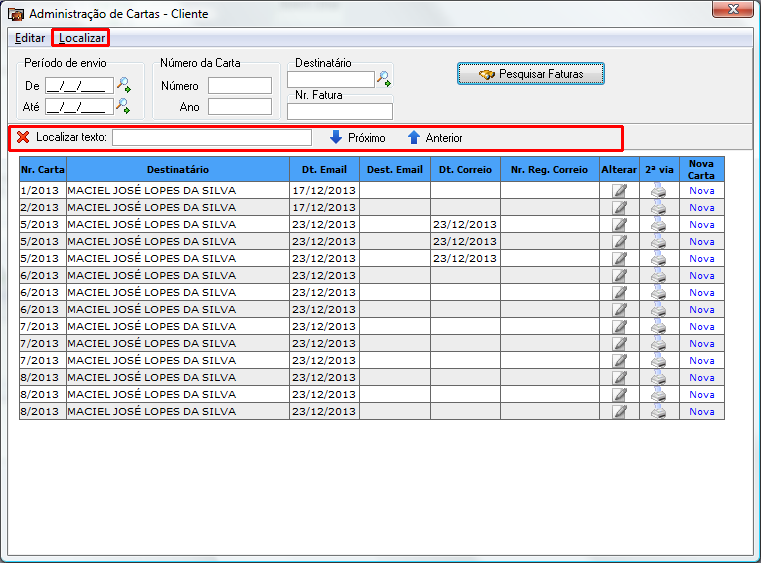The width and height of the screenshot is (761, 563).
Task: Click 17/12/2013 date in the 1/2013 row
Action: coord(324,190)
